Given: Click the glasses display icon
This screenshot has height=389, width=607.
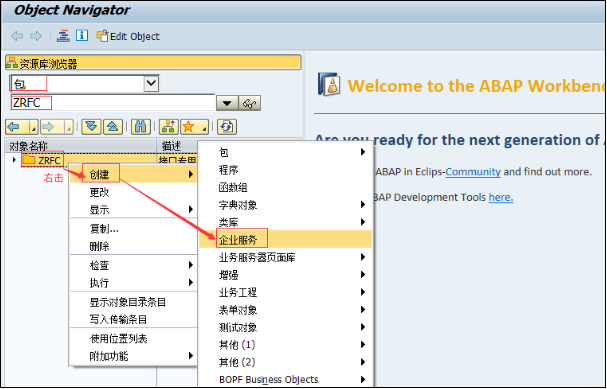Looking at the screenshot, I should click(249, 103).
